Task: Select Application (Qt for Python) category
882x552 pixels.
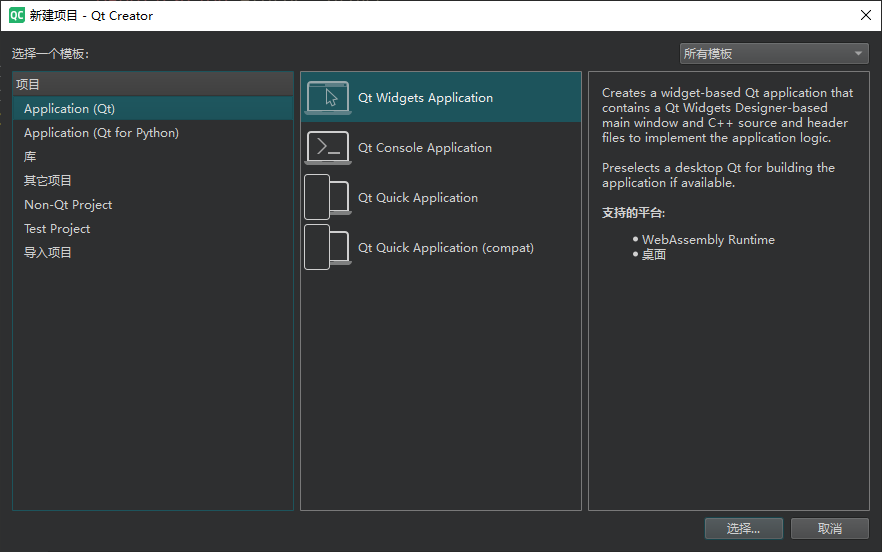Action: (153, 133)
